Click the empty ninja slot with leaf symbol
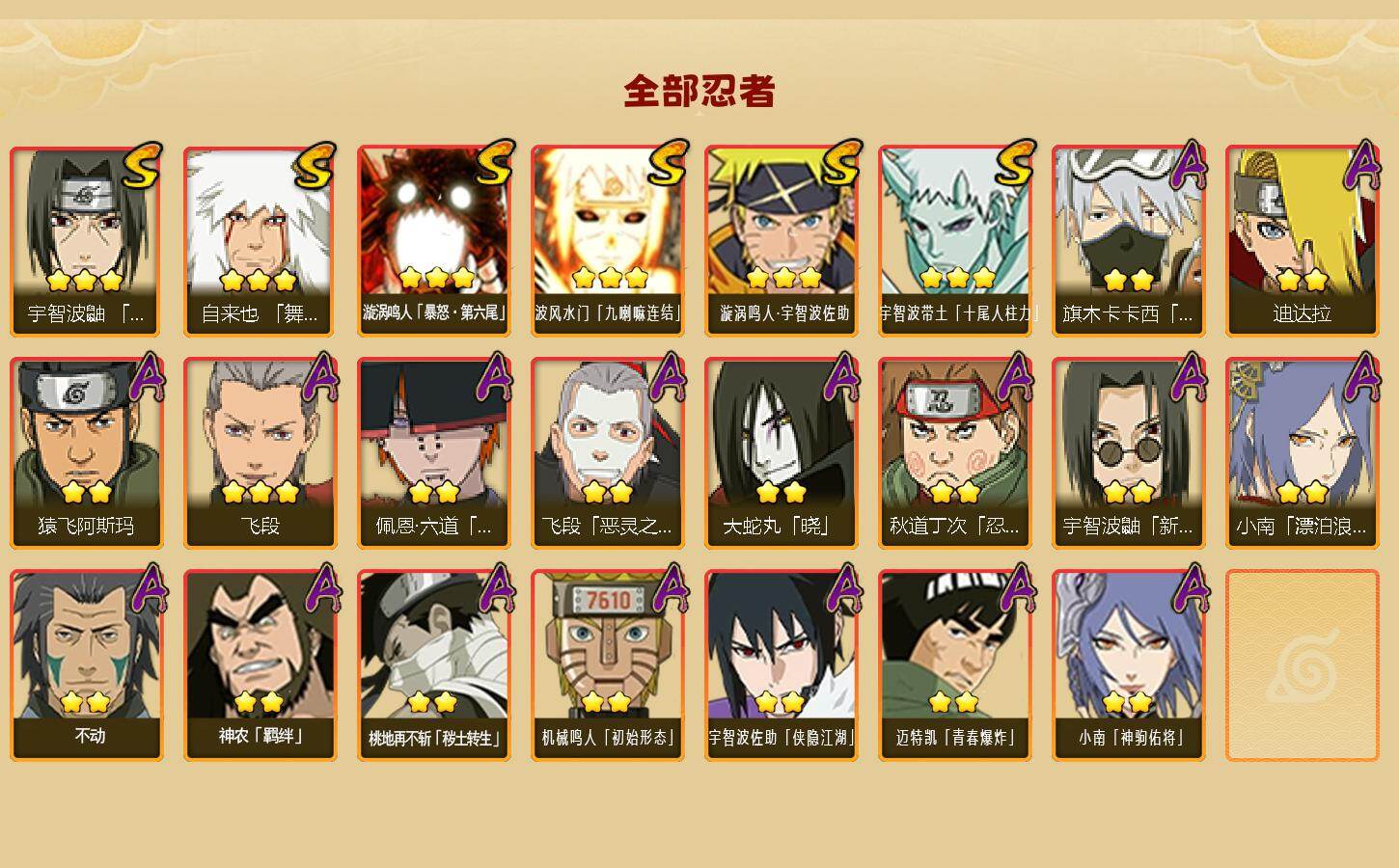1399x868 pixels. click(1302, 665)
